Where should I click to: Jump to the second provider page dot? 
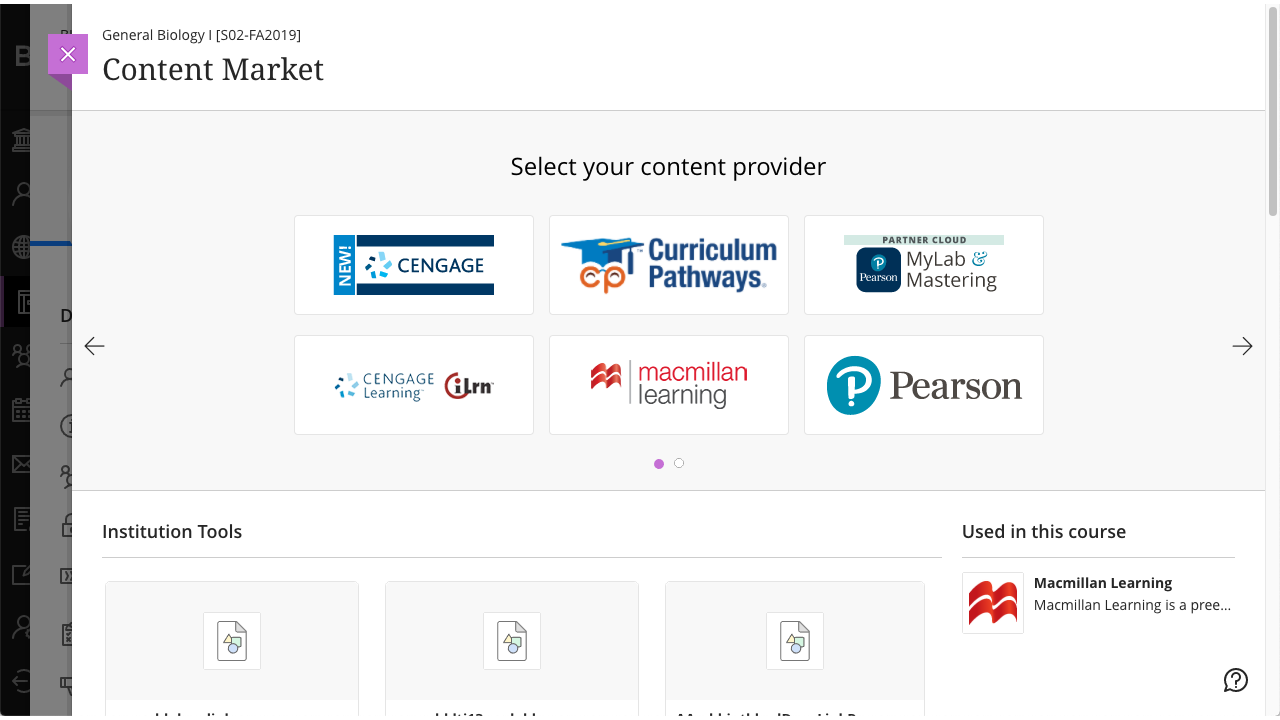679,464
